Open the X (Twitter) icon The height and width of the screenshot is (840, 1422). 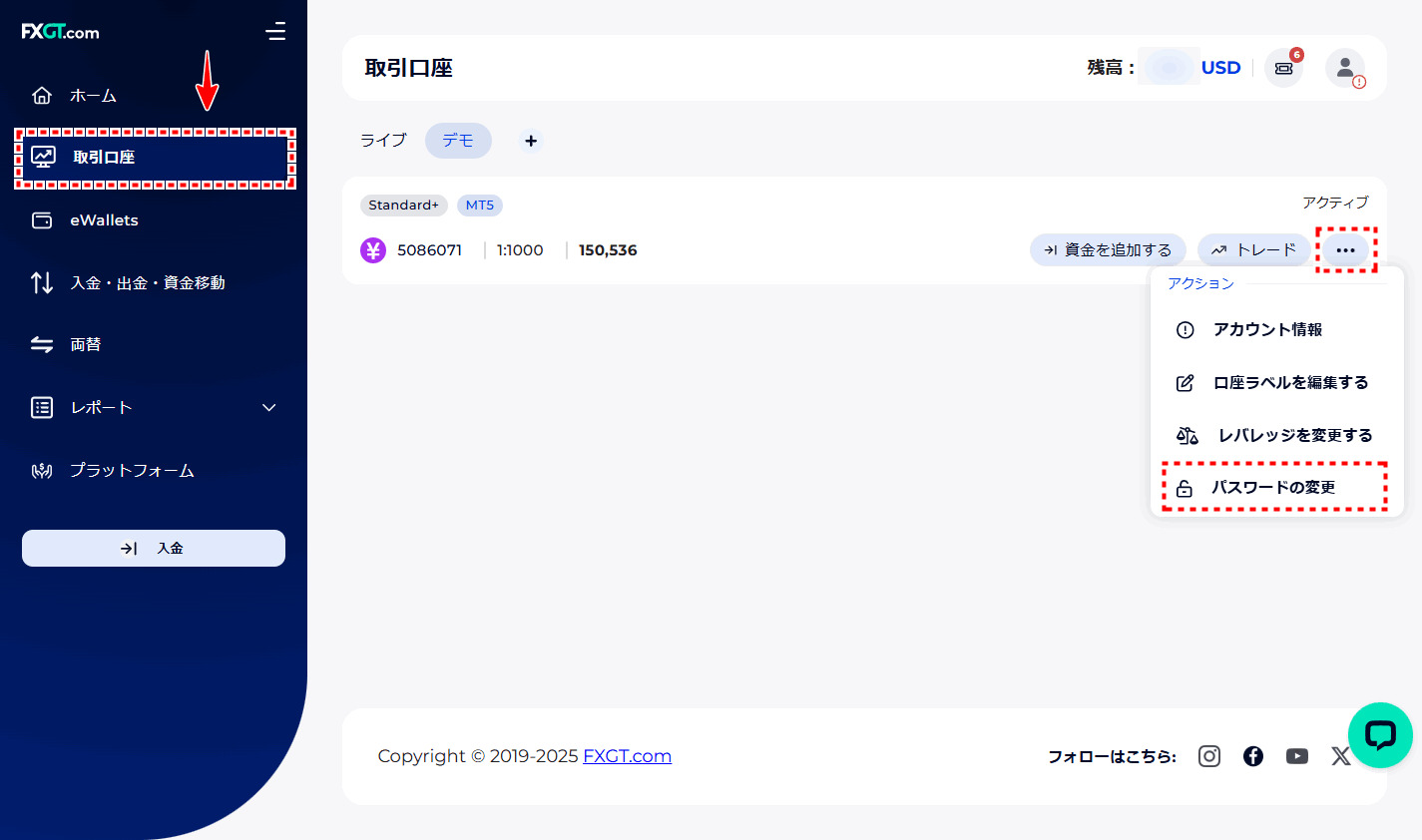coord(1340,756)
